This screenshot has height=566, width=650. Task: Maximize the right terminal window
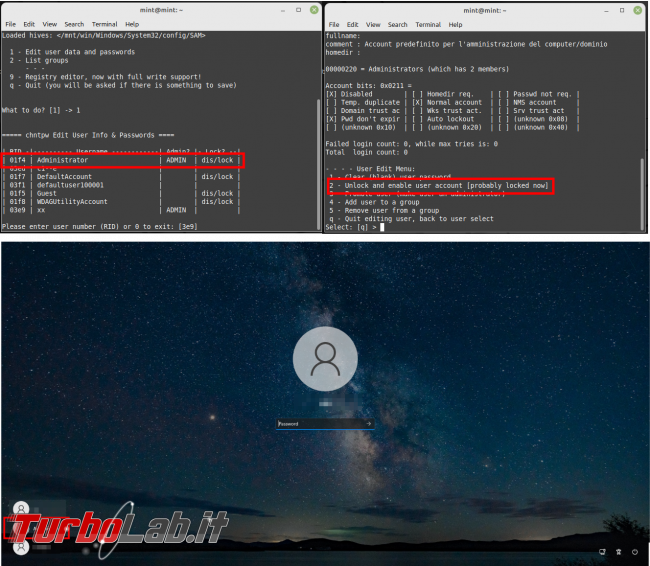[622, 10]
